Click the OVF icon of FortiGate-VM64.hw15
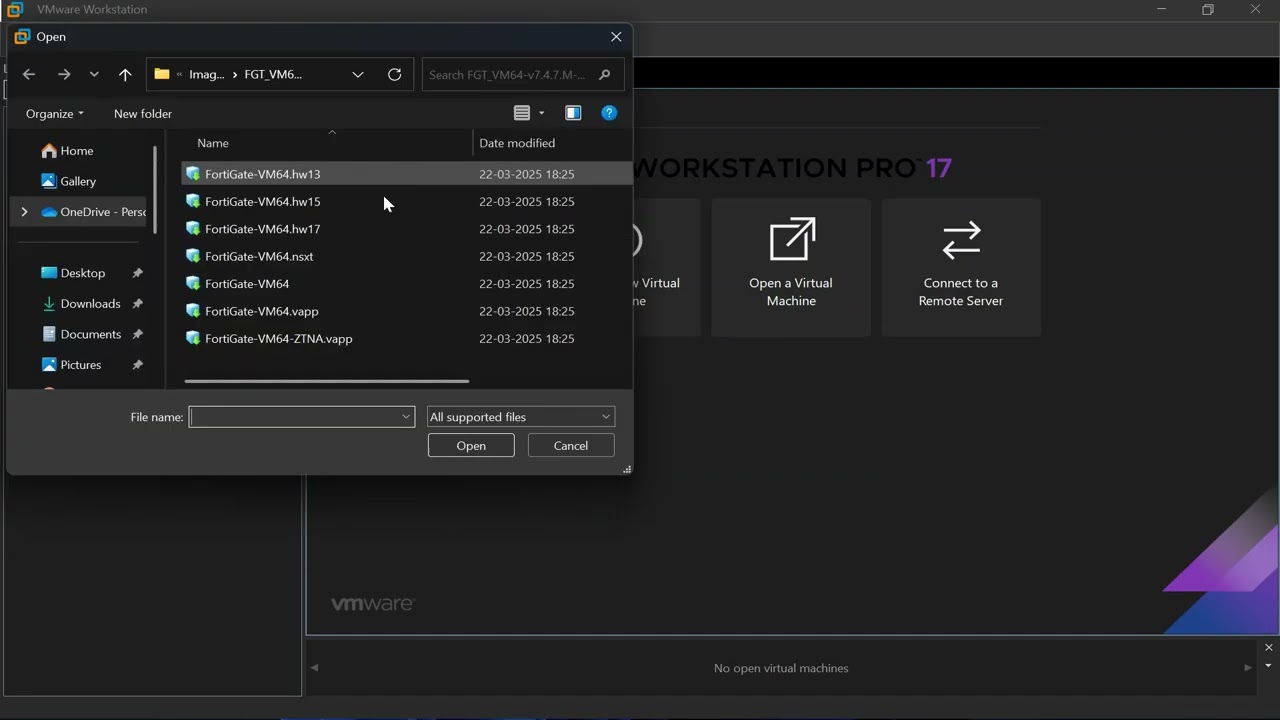The image size is (1280, 720). pos(193,201)
